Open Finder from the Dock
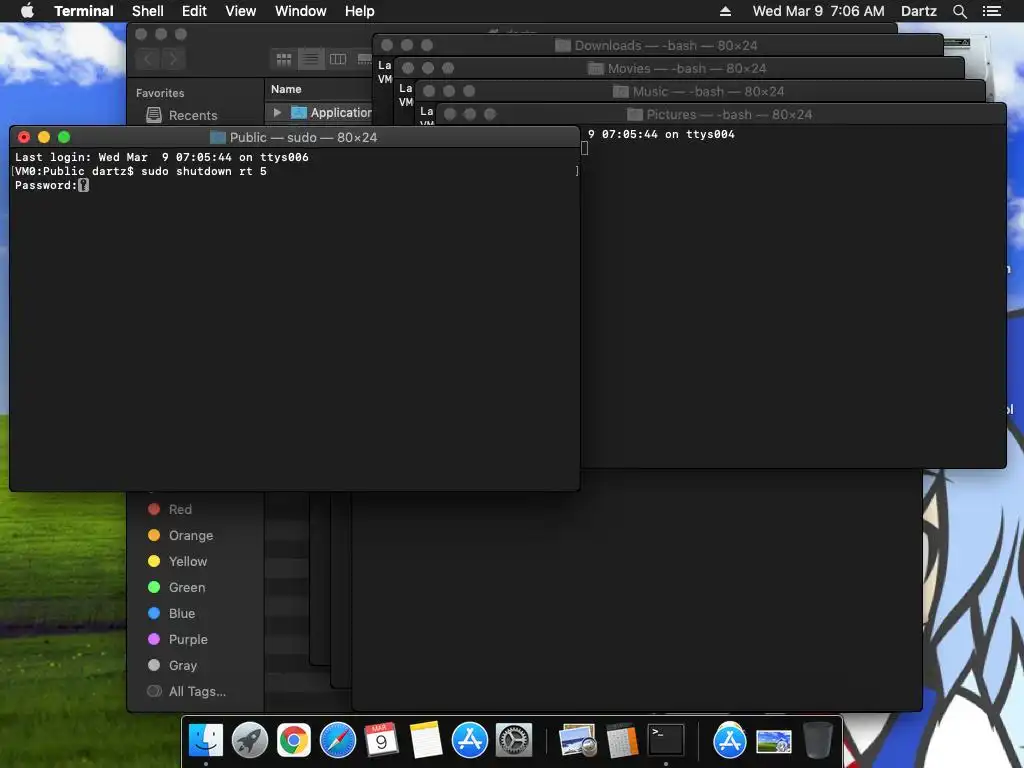The width and height of the screenshot is (1024, 768). 206,741
